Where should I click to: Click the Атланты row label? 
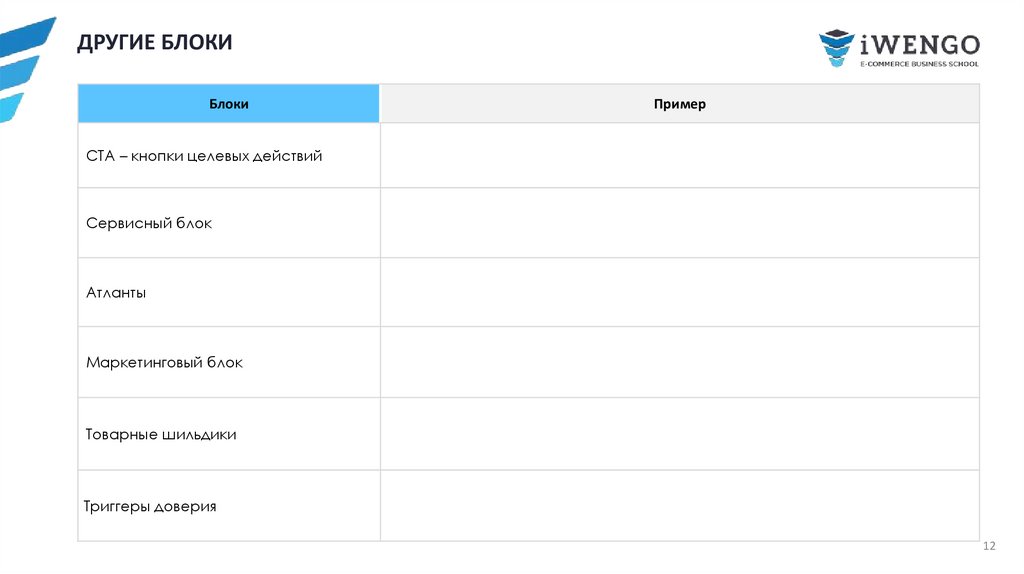116,293
